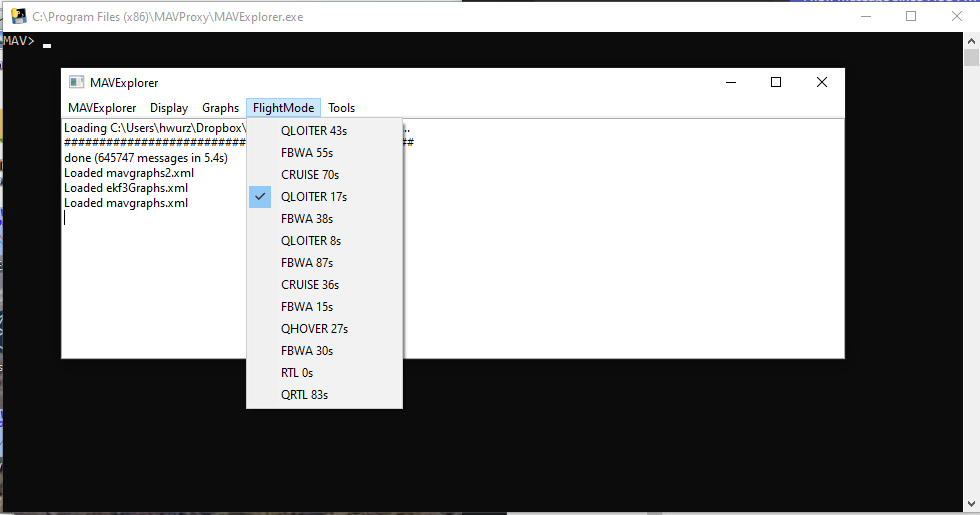Uncheck the QLOITER 17s flight mode
Viewport: 980px width, 515px height.
[313, 197]
